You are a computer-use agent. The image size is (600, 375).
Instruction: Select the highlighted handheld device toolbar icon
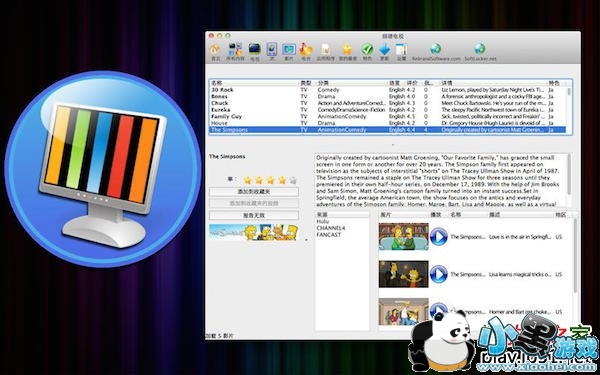point(272,49)
